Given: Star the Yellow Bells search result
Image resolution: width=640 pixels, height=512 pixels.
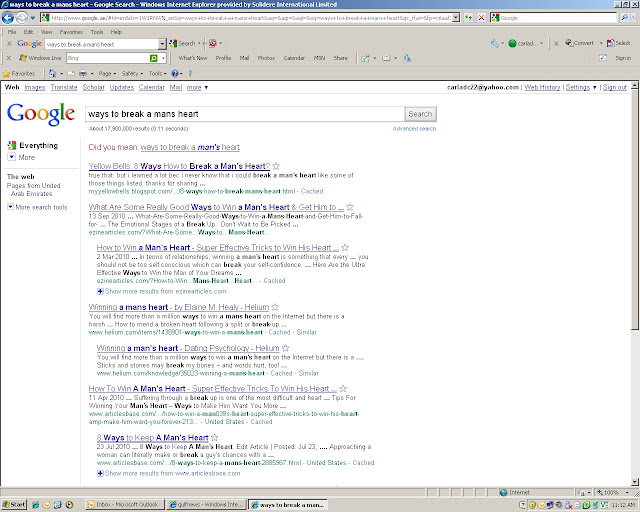Looking at the screenshot, I should click(276, 166).
